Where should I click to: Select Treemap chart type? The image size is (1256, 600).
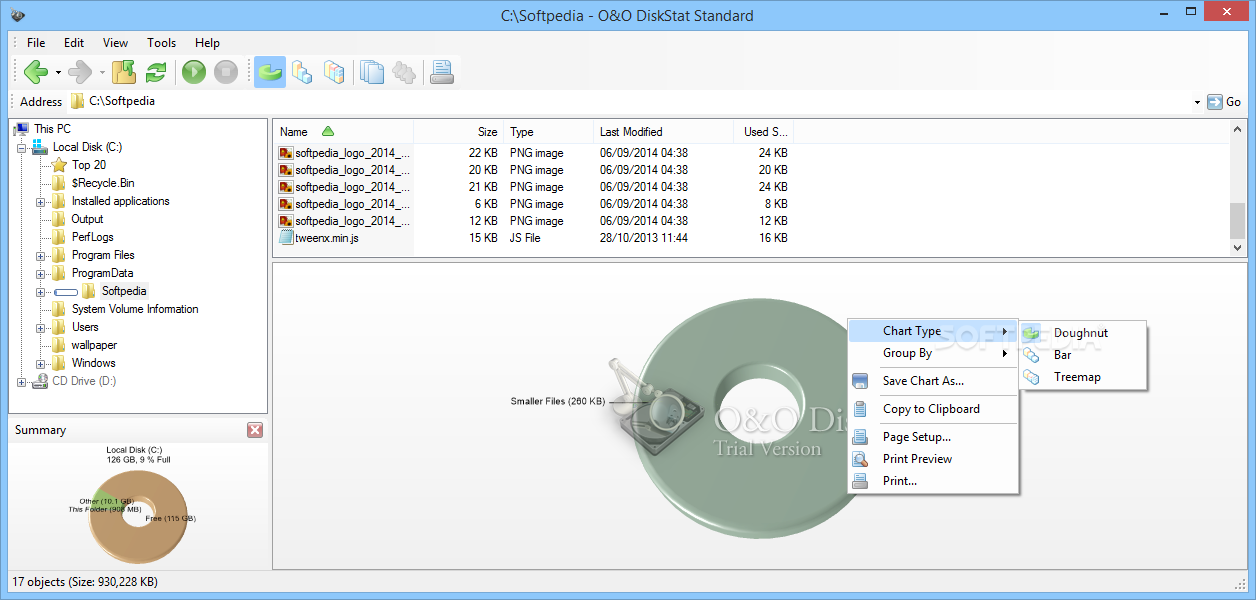coord(1082,377)
